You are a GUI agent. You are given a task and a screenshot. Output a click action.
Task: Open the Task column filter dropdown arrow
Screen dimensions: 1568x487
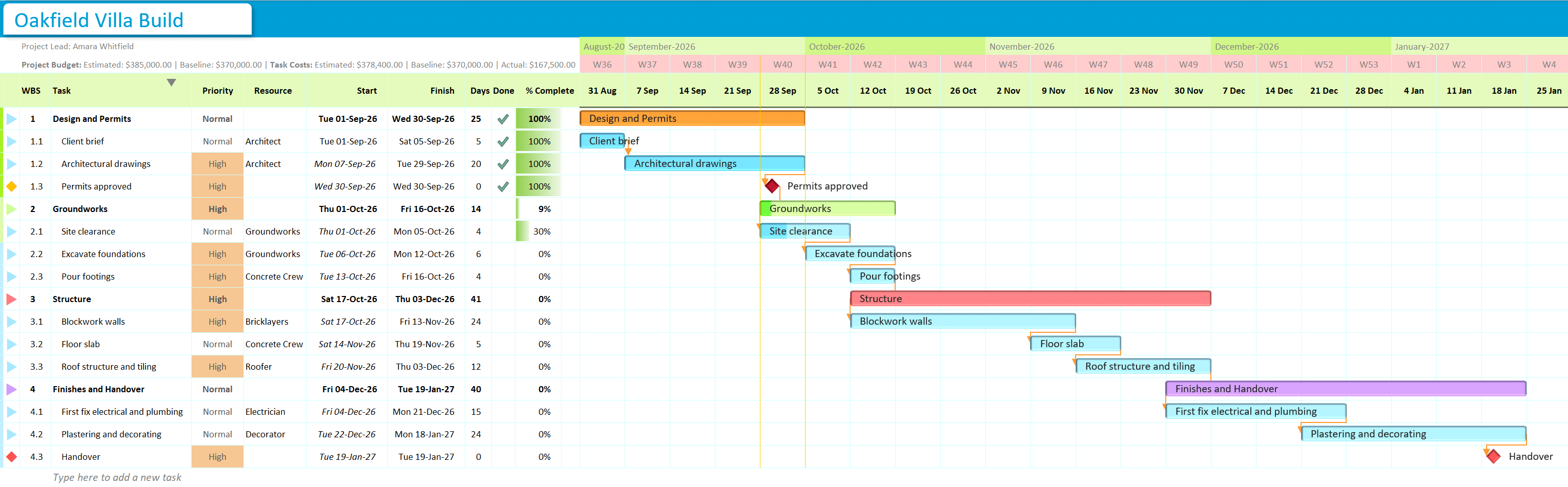(x=172, y=82)
